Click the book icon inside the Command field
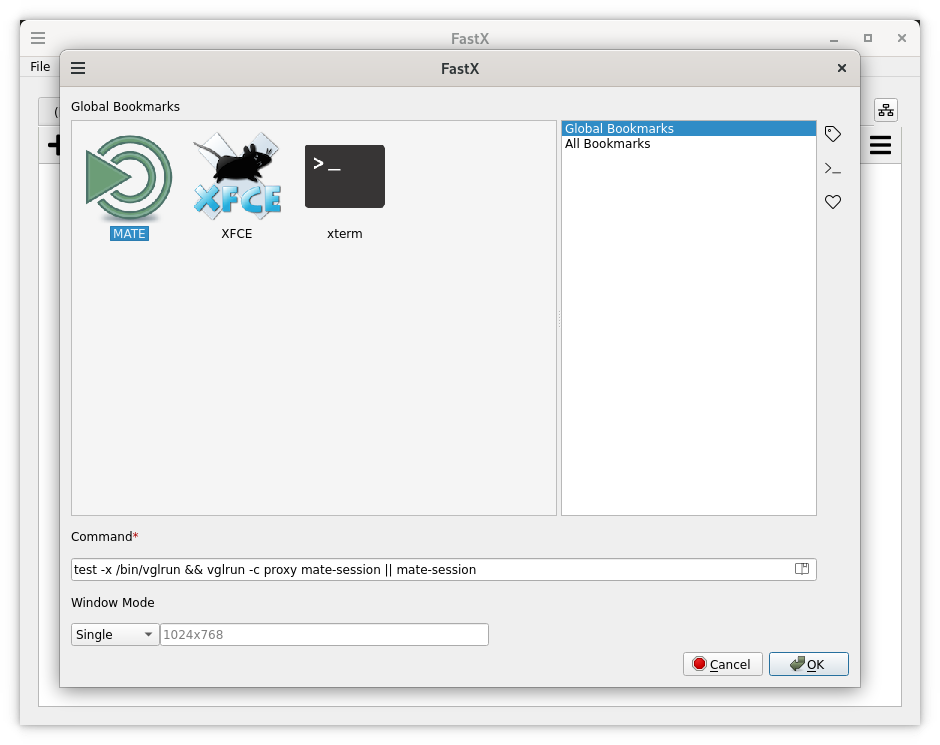This screenshot has width=940, height=745. [801, 569]
